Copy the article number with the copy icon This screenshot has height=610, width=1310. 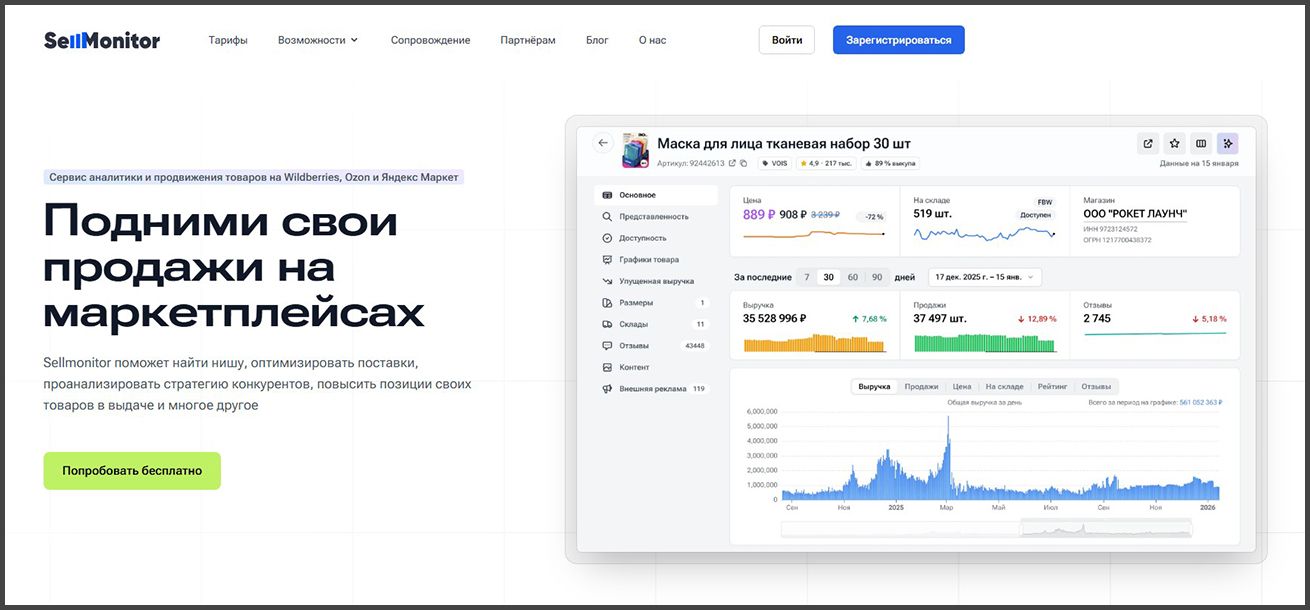(743, 163)
